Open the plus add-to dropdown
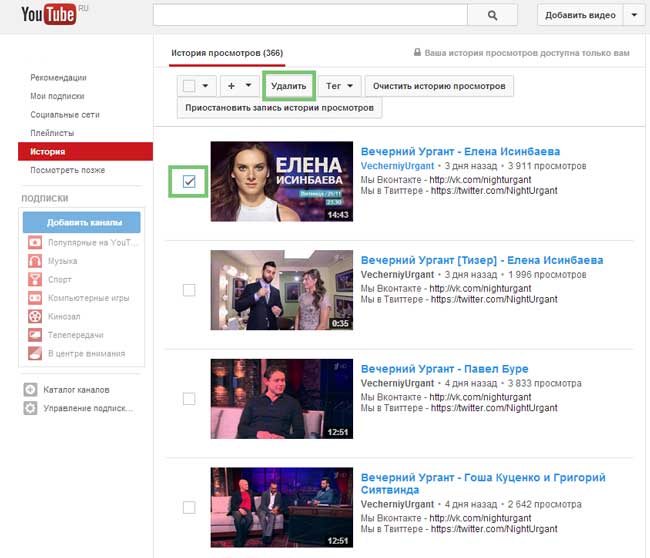The height and width of the screenshot is (558, 650). (x=240, y=86)
